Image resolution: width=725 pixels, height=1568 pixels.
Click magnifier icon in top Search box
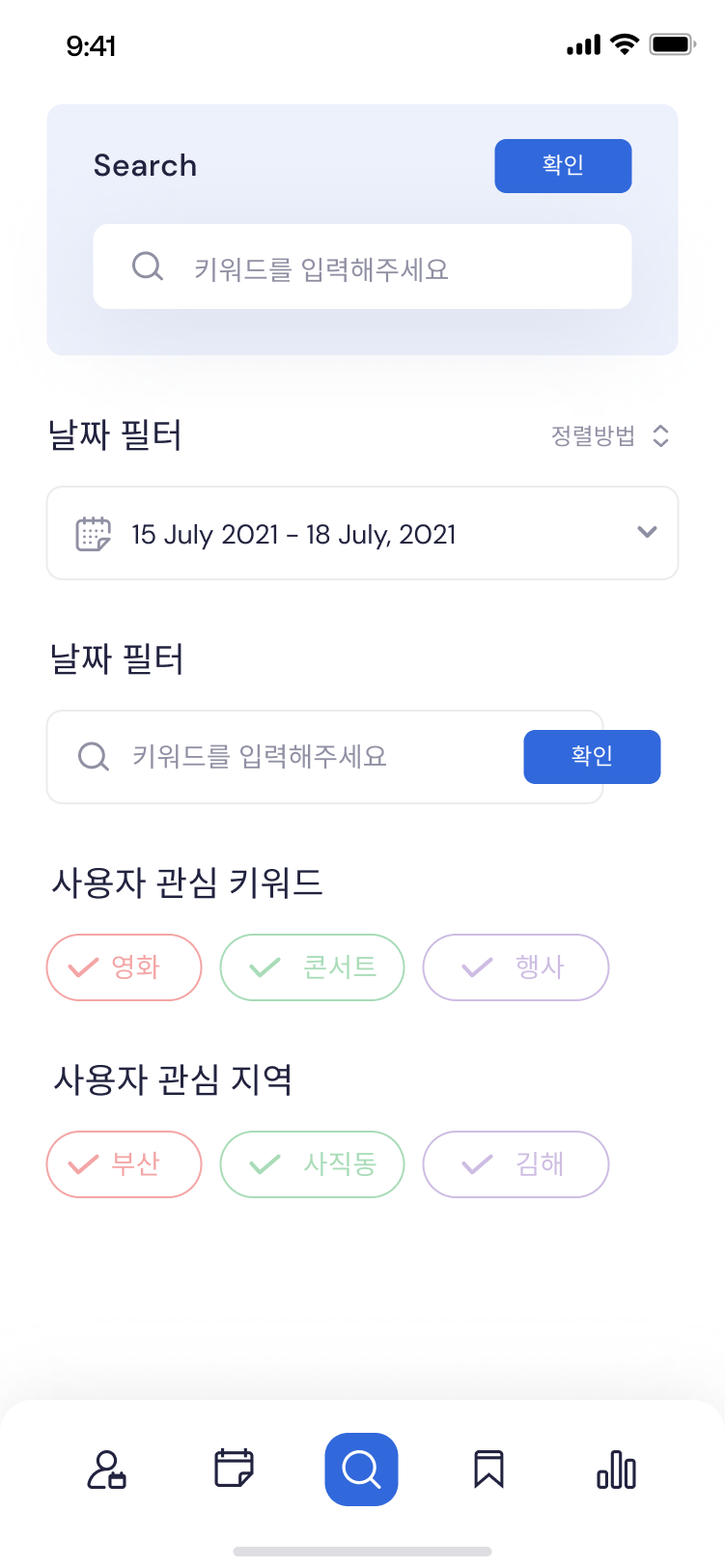click(148, 266)
